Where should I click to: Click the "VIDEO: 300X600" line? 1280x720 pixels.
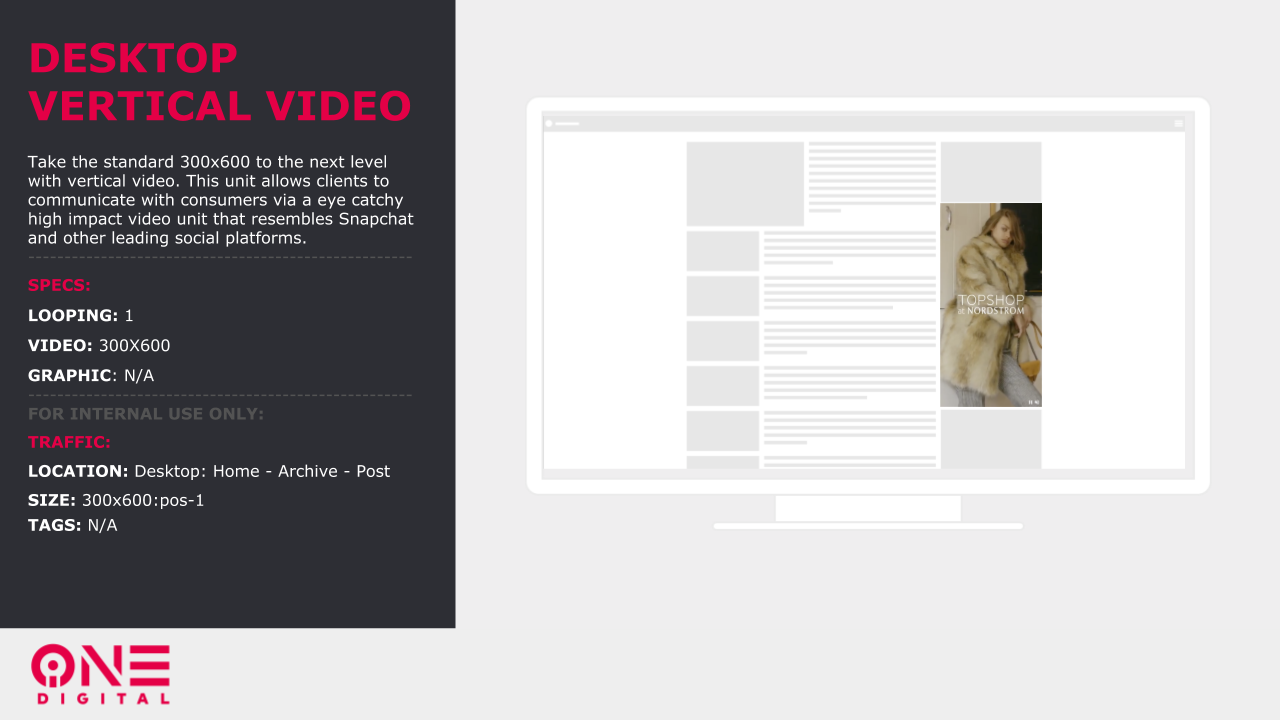99,345
